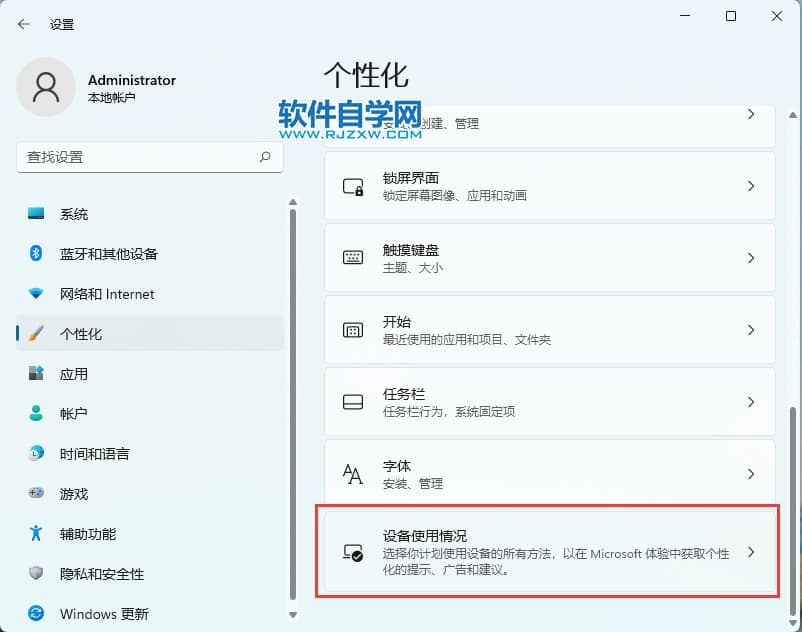Open Network and Internet settings
The width and height of the screenshot is (802, 632).
(x=107, y=294)
